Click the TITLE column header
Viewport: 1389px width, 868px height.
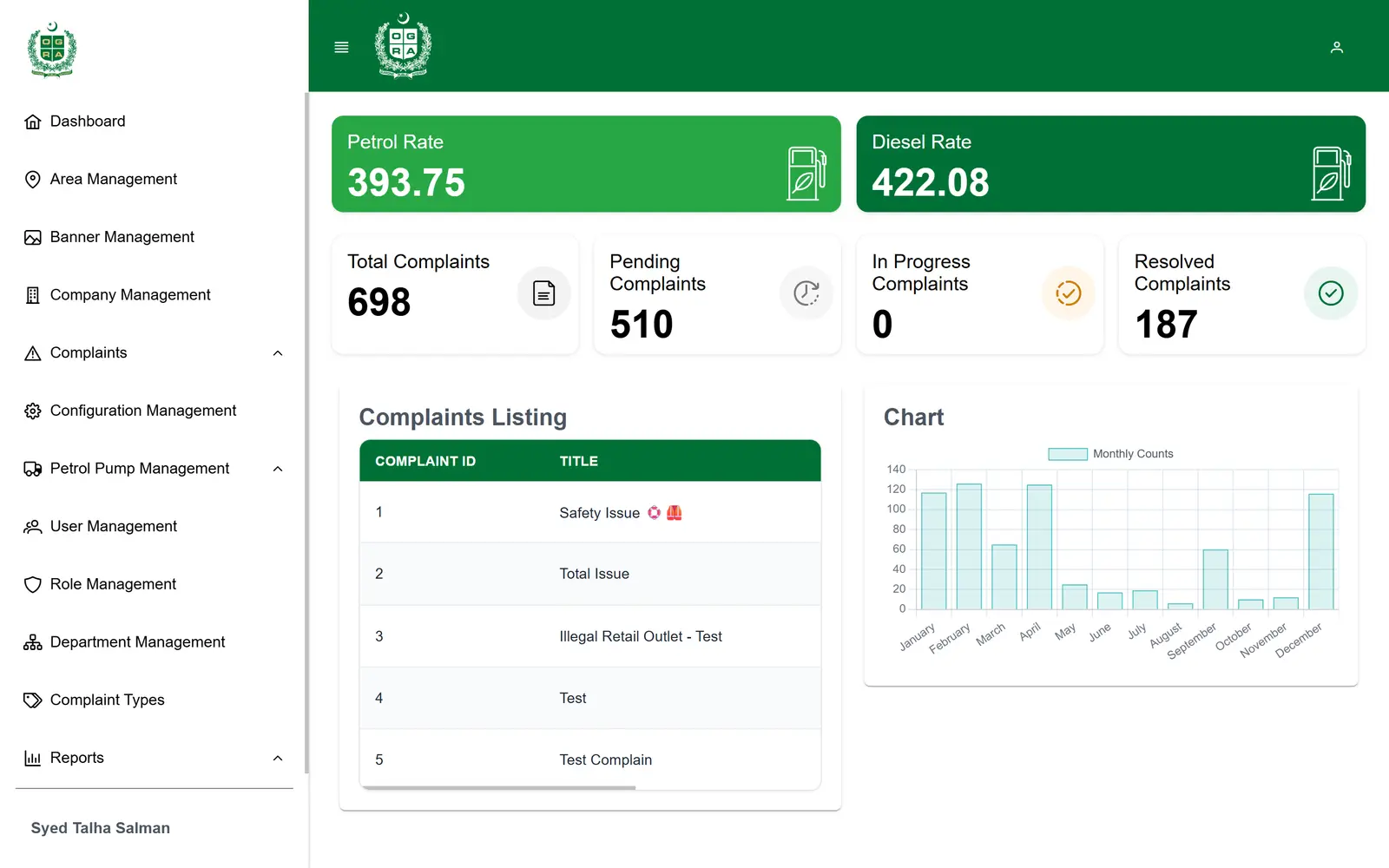click(578, 461)
